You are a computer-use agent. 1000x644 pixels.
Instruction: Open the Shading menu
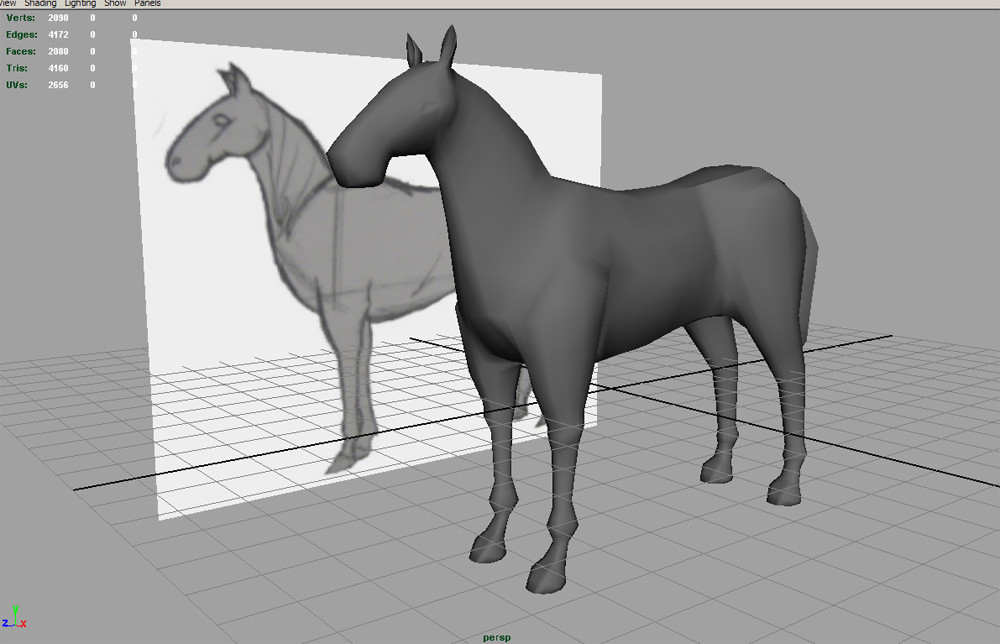[40, 3]
